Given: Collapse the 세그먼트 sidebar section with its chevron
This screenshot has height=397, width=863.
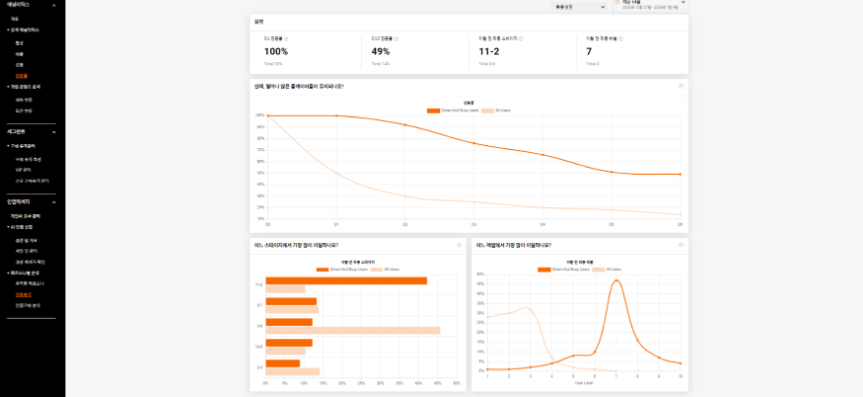Looking at the screenshot, I should point(54,132).
